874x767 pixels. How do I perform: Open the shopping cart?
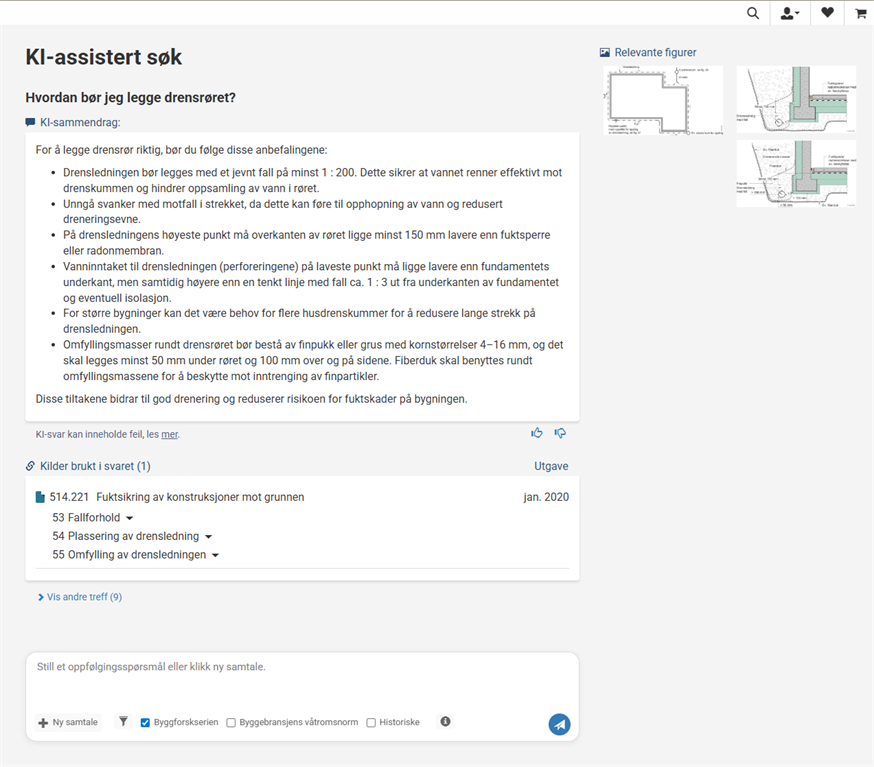point(860,13)
